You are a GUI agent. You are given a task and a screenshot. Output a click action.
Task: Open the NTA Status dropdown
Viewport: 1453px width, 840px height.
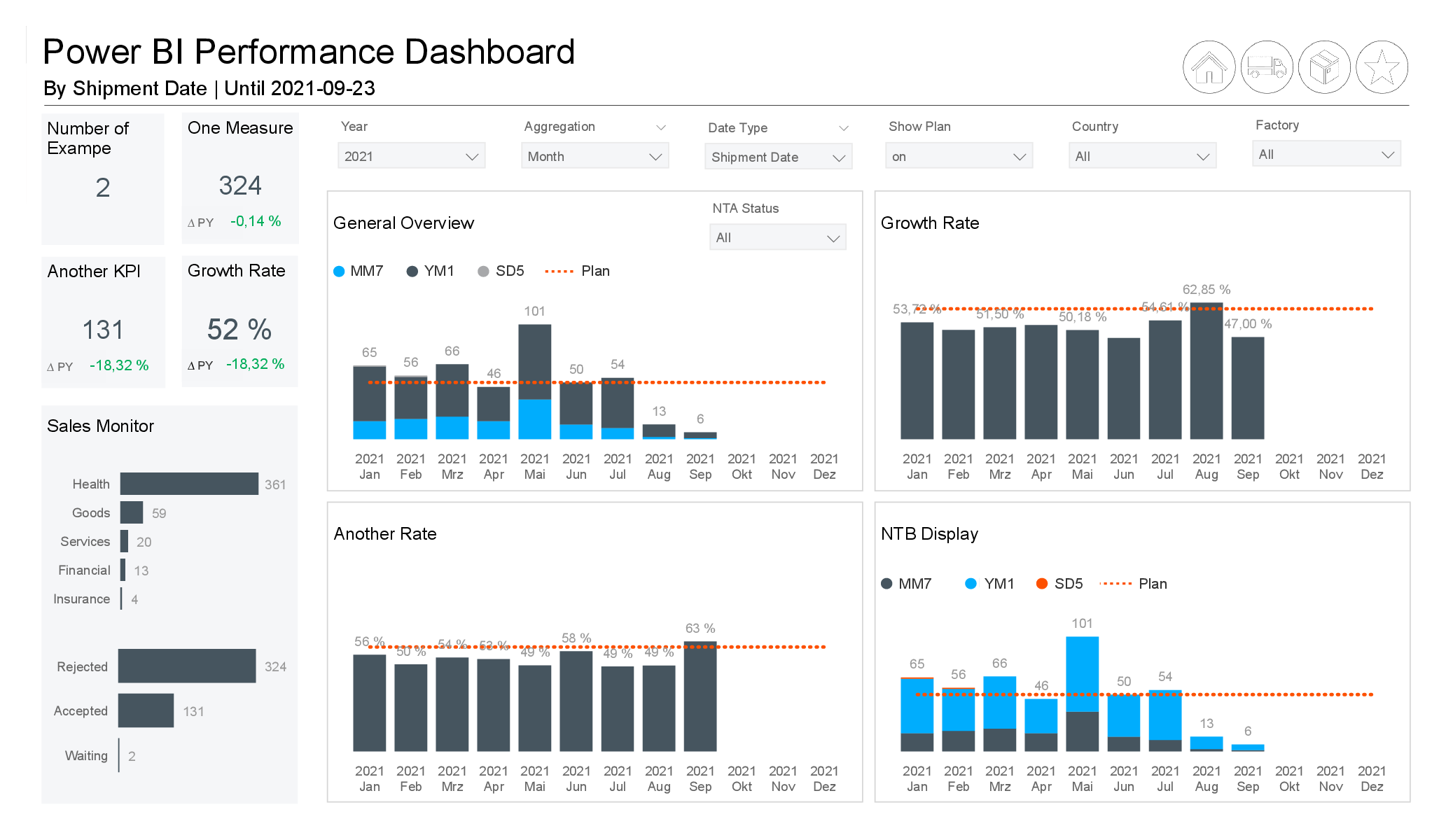[x=777, y=237]
